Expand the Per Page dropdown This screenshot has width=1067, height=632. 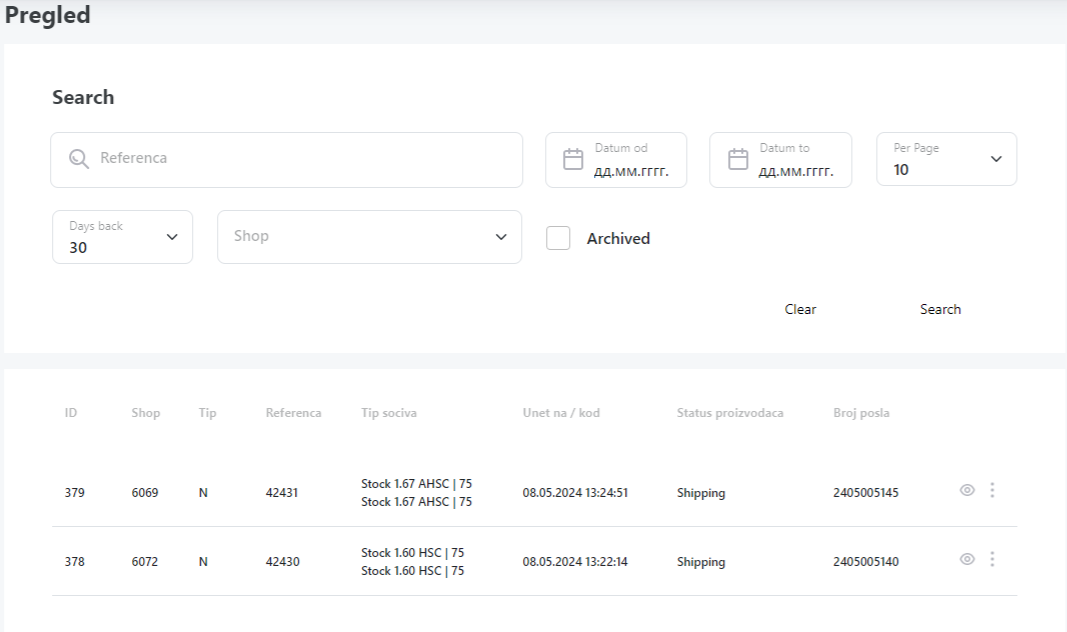946,160
